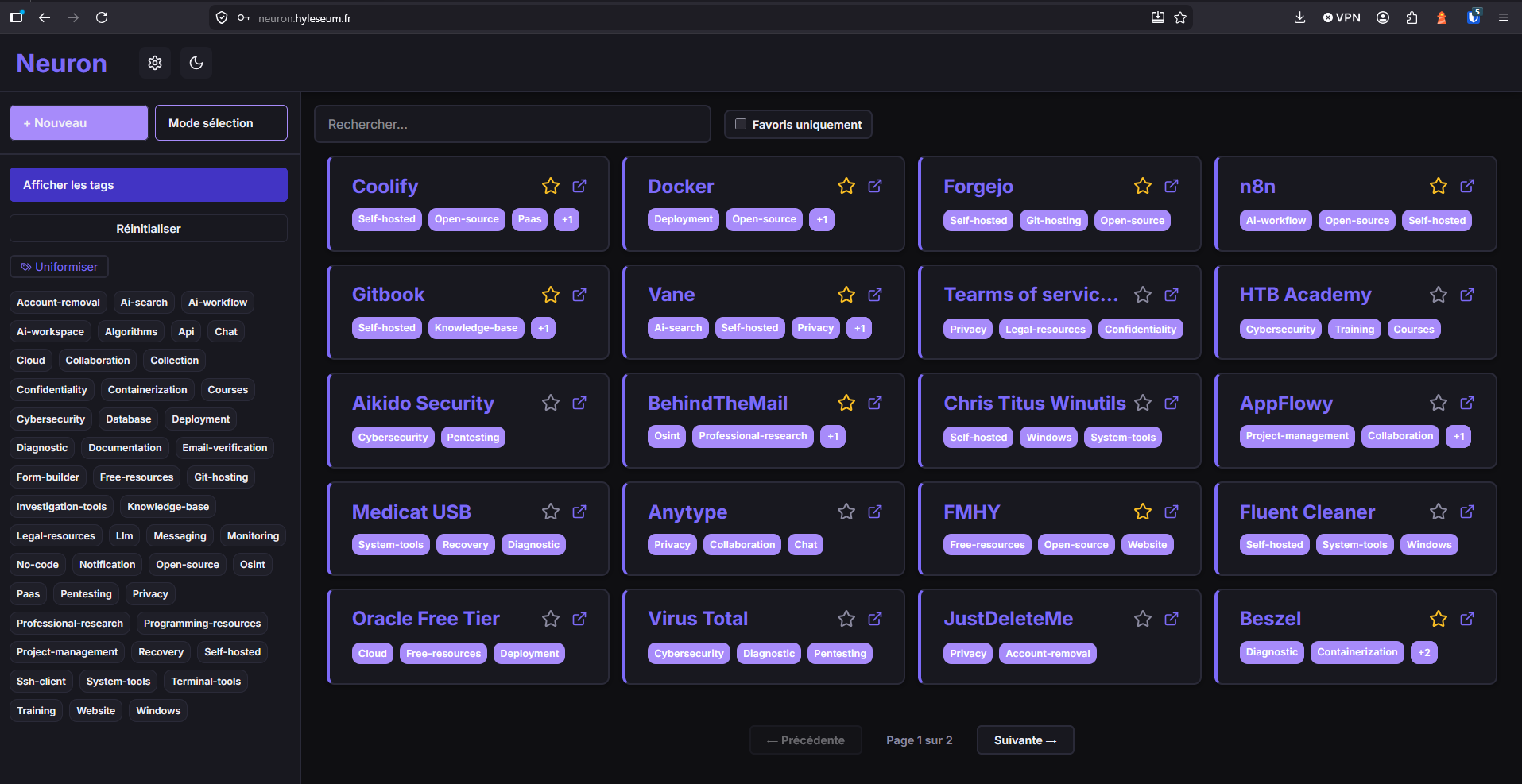The width and height of the screenshot is (1522, 784).
Task: Open Virus Total external link icon
Action: (x=875, y=619)
